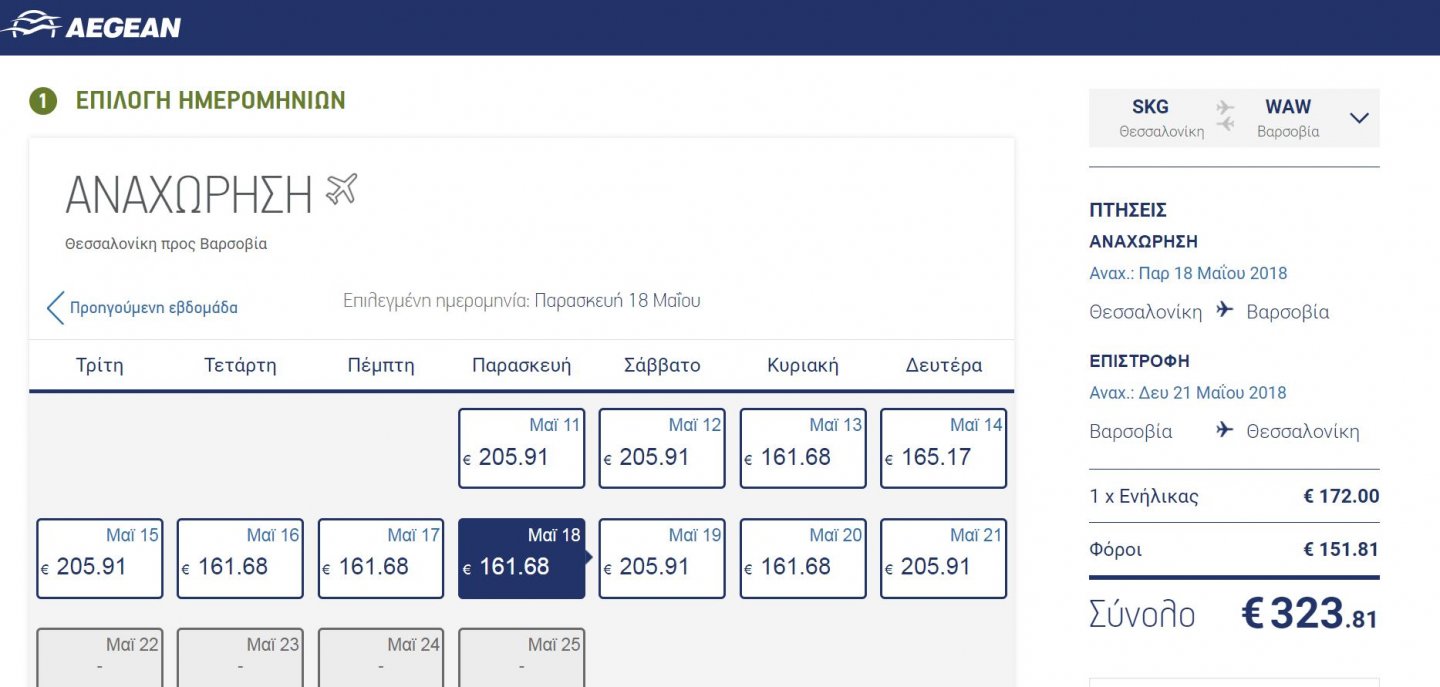
Task: Click the Παρασκευή column header
Action: pos(521,365)
